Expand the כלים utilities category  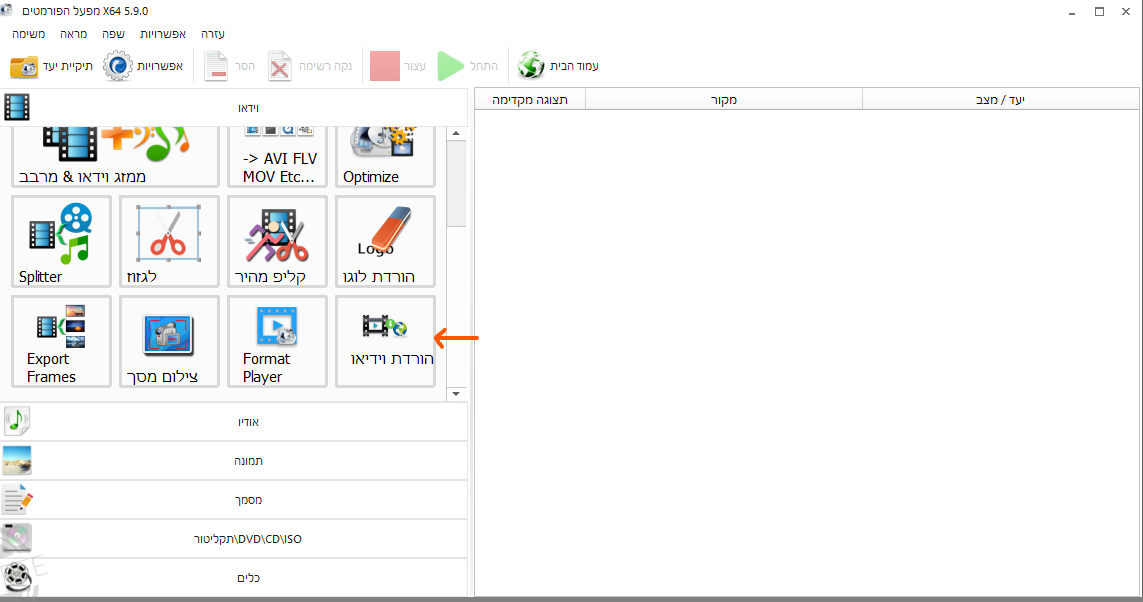coord(234,578)
